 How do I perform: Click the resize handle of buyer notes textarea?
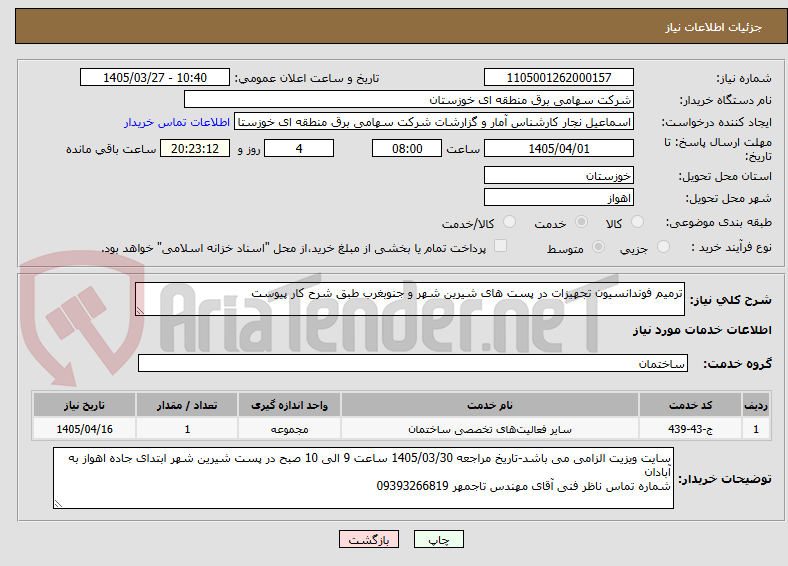(58, 503)
